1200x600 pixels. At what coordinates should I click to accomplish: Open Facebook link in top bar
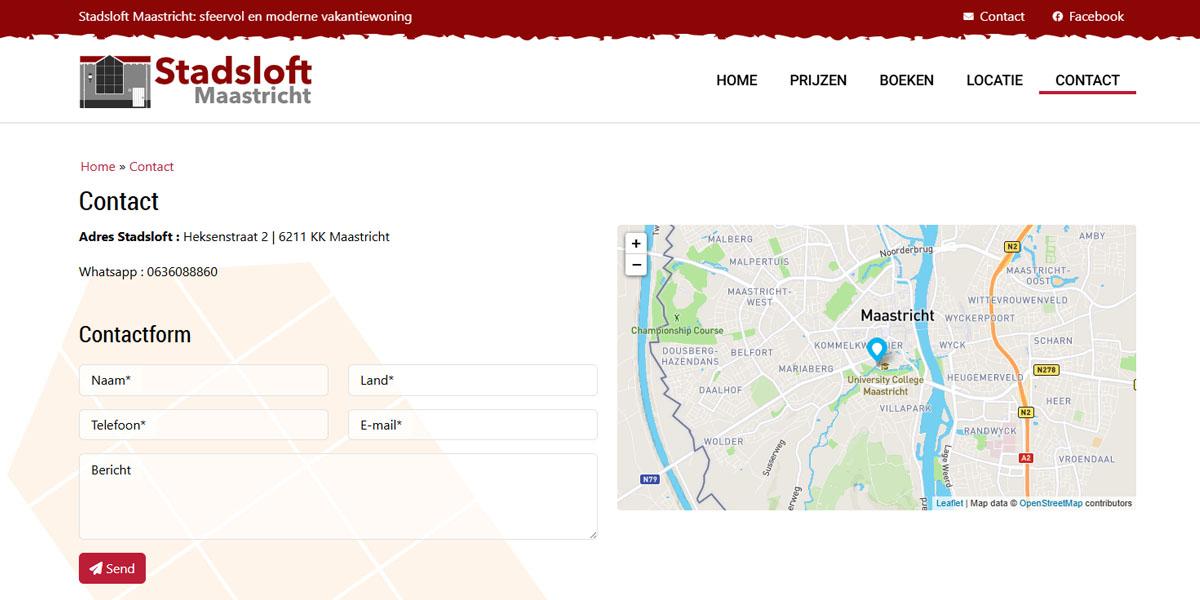[1088, 16]
